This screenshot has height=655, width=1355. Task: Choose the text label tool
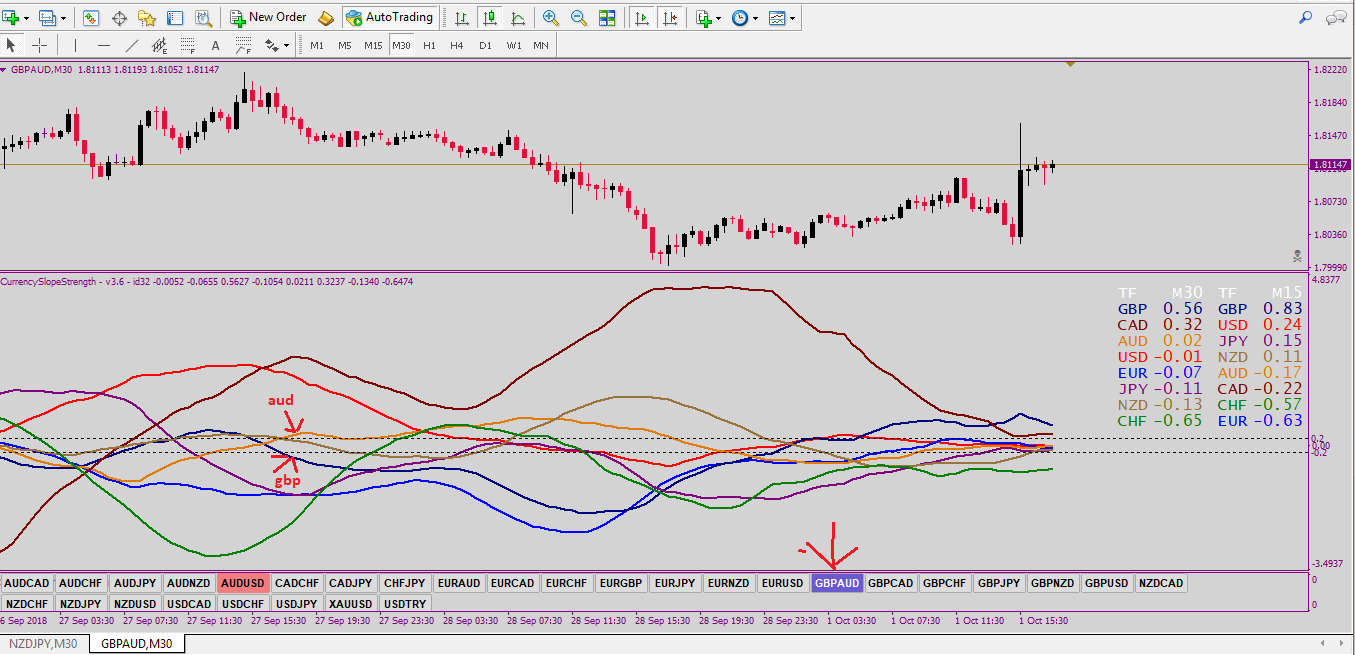tap(215, 45)
